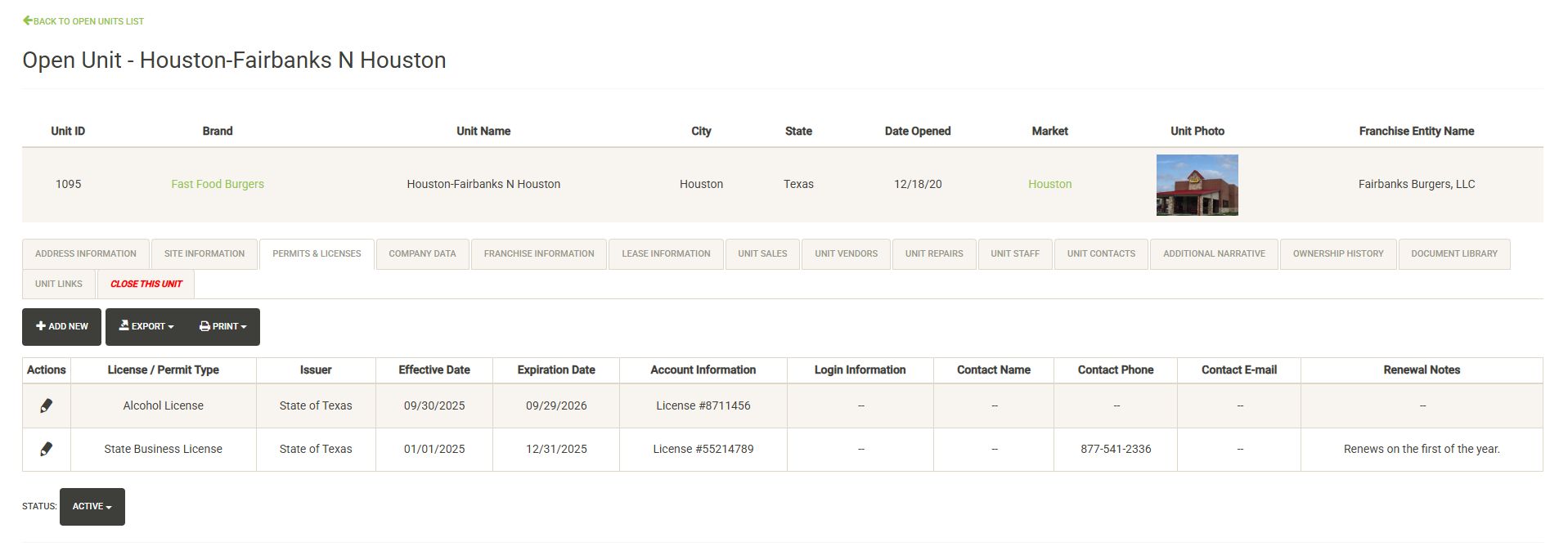Image resolution: width=1568 pixels, height=560 pixels.
Task: Edit the State Business License pencil icon
Action: click(x=47, y=449)
